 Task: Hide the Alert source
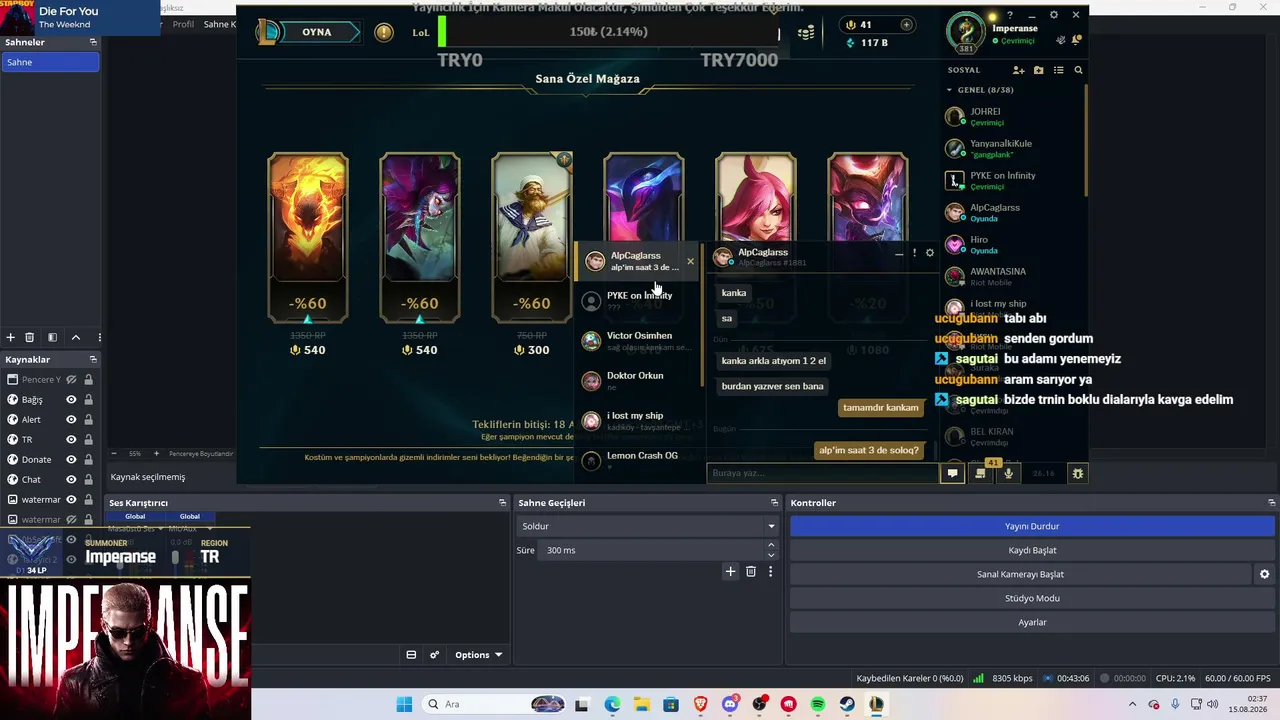tap(71, 420)
